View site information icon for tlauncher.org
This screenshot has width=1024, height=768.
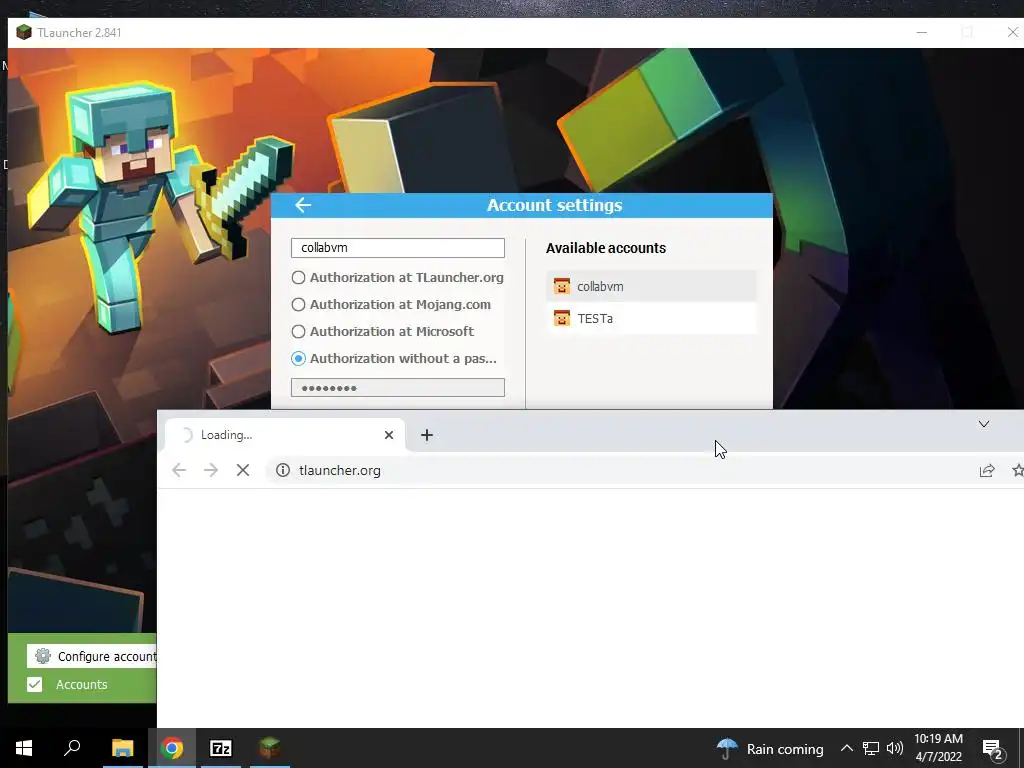pos(283,470)
